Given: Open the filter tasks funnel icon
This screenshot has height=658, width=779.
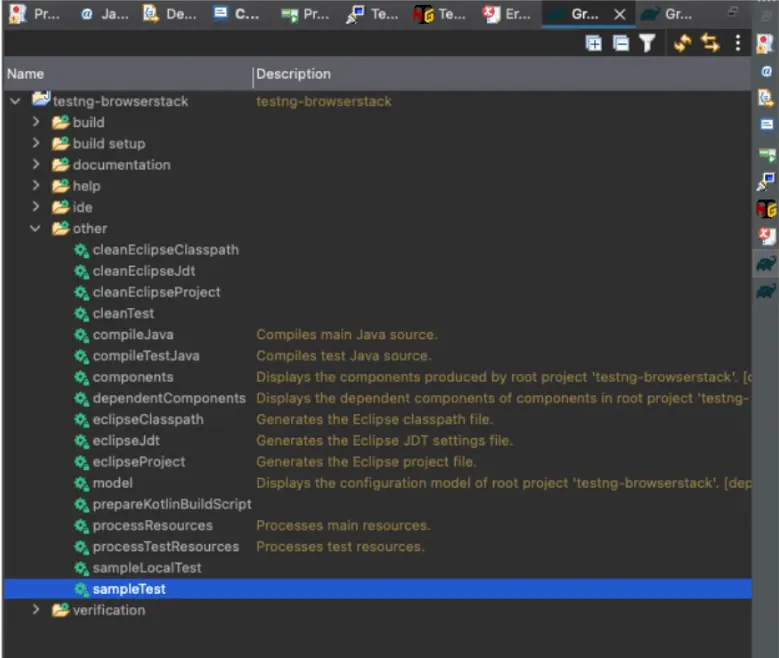Looking at the screenshot, I should pyautogui.click(x=647, y=43).
